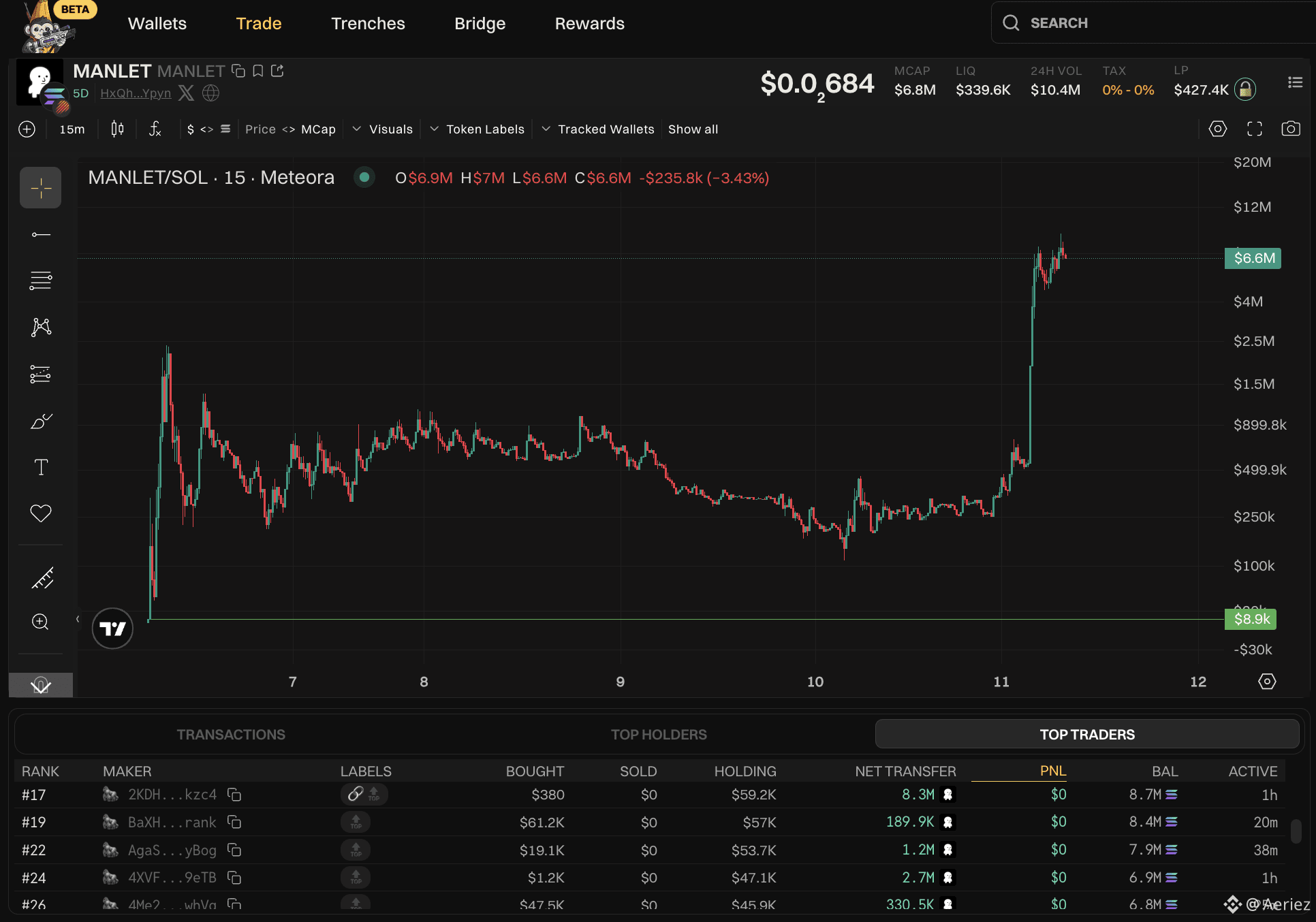This screenshot has height=922, width=1316.
Task: Expand the Token Labels dropdown
Action: (x=477, y=129)
